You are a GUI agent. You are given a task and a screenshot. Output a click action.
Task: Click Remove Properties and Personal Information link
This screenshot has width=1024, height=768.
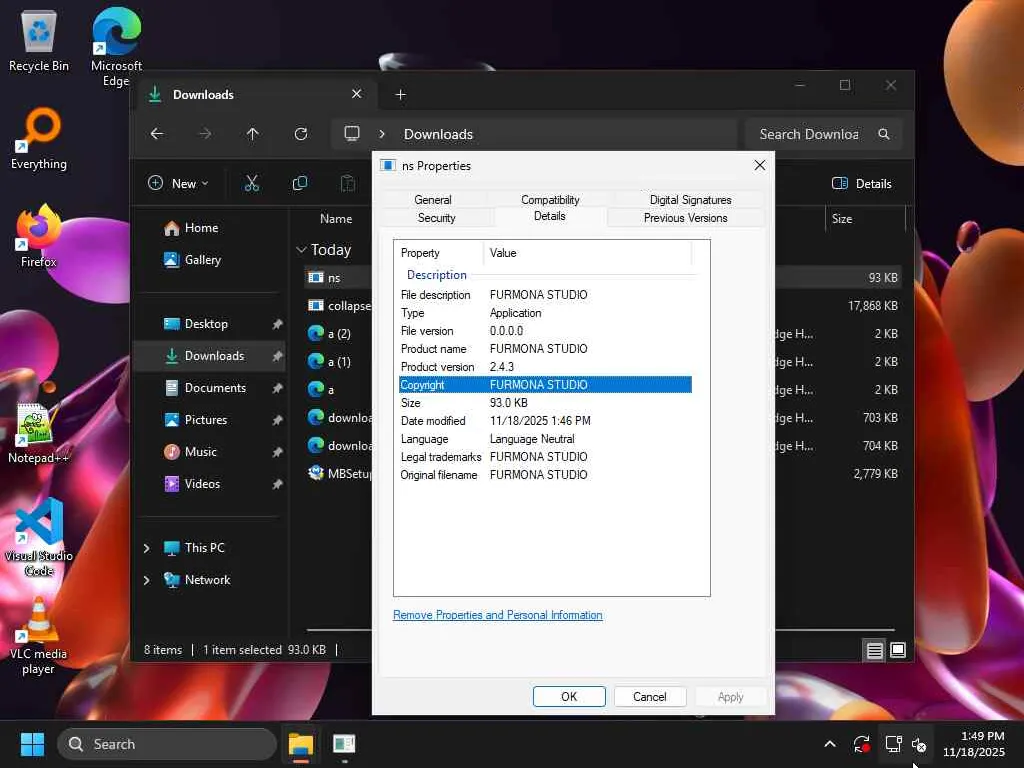(498, 615)
